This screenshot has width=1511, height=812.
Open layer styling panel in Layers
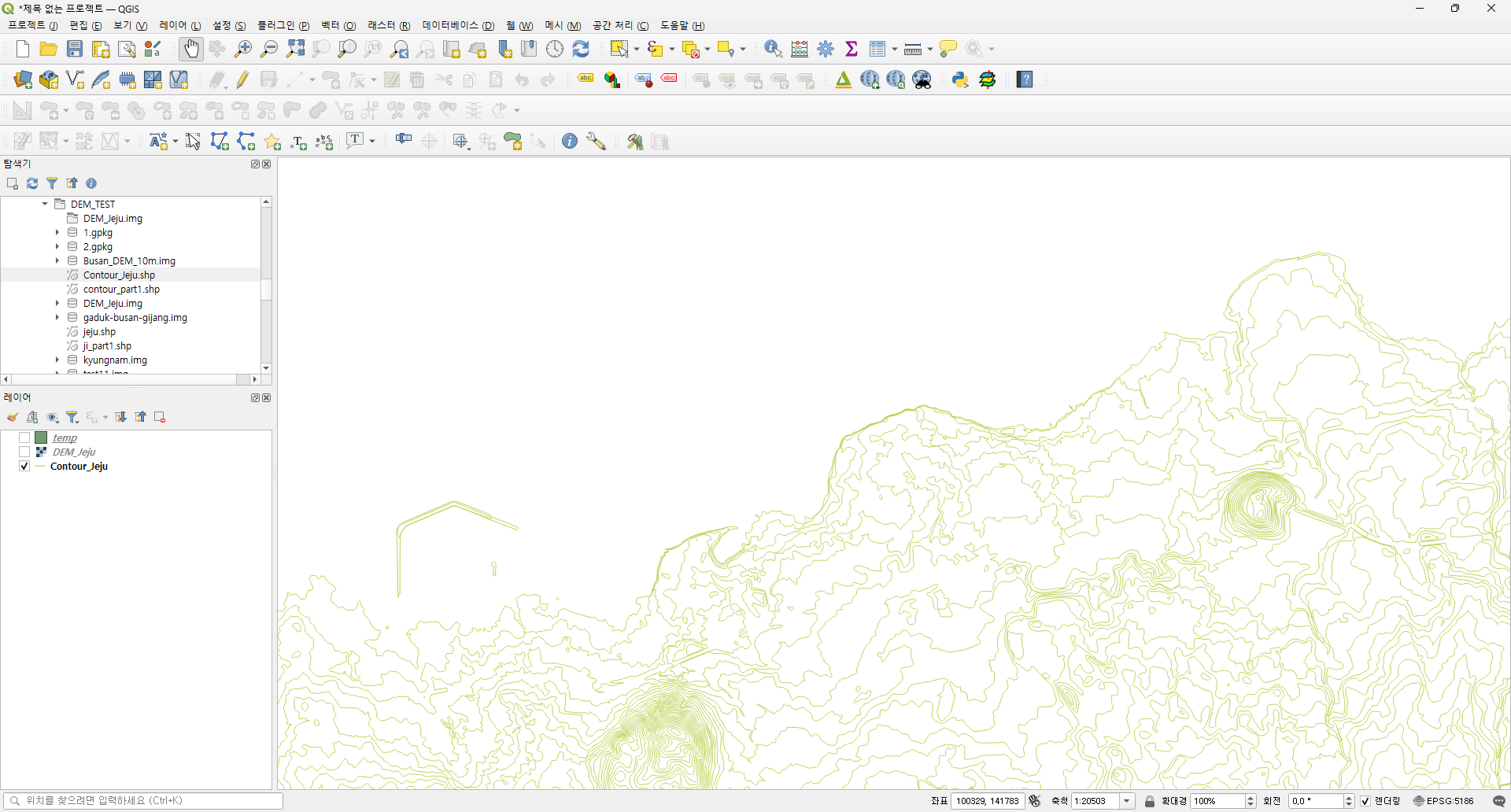click(x=13, y=417)
